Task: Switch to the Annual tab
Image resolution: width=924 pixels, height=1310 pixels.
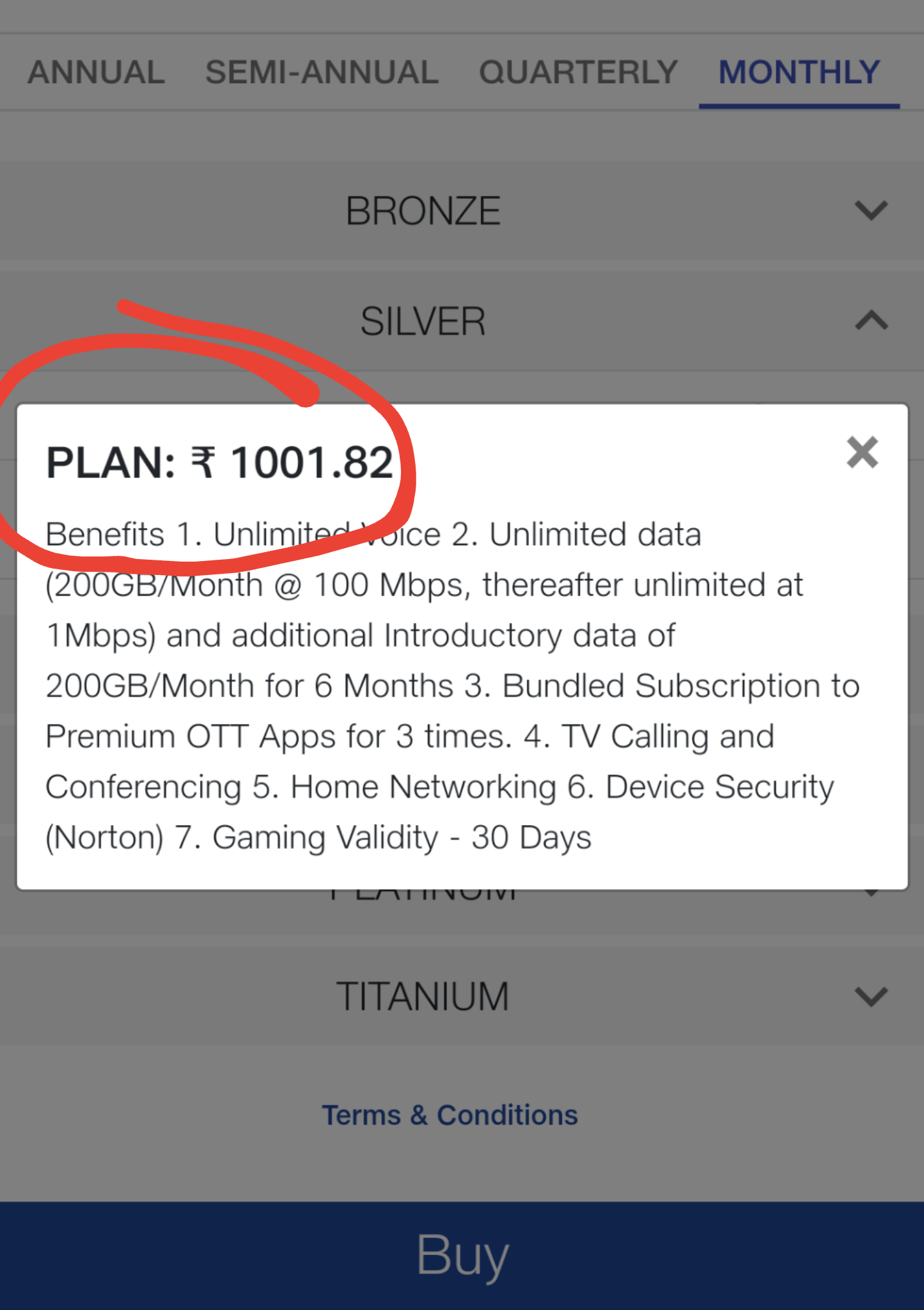Action: tap(96, 72)
